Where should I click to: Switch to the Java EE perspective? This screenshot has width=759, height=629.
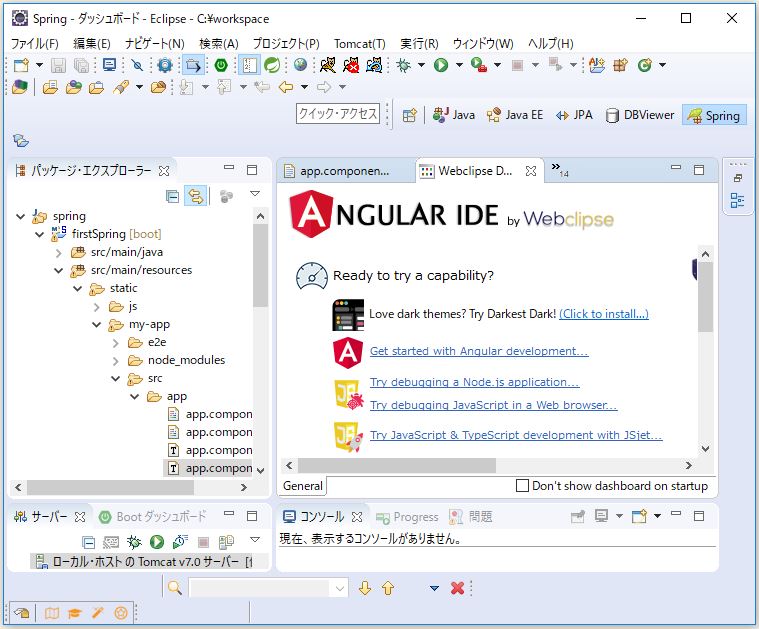[515, 115]
